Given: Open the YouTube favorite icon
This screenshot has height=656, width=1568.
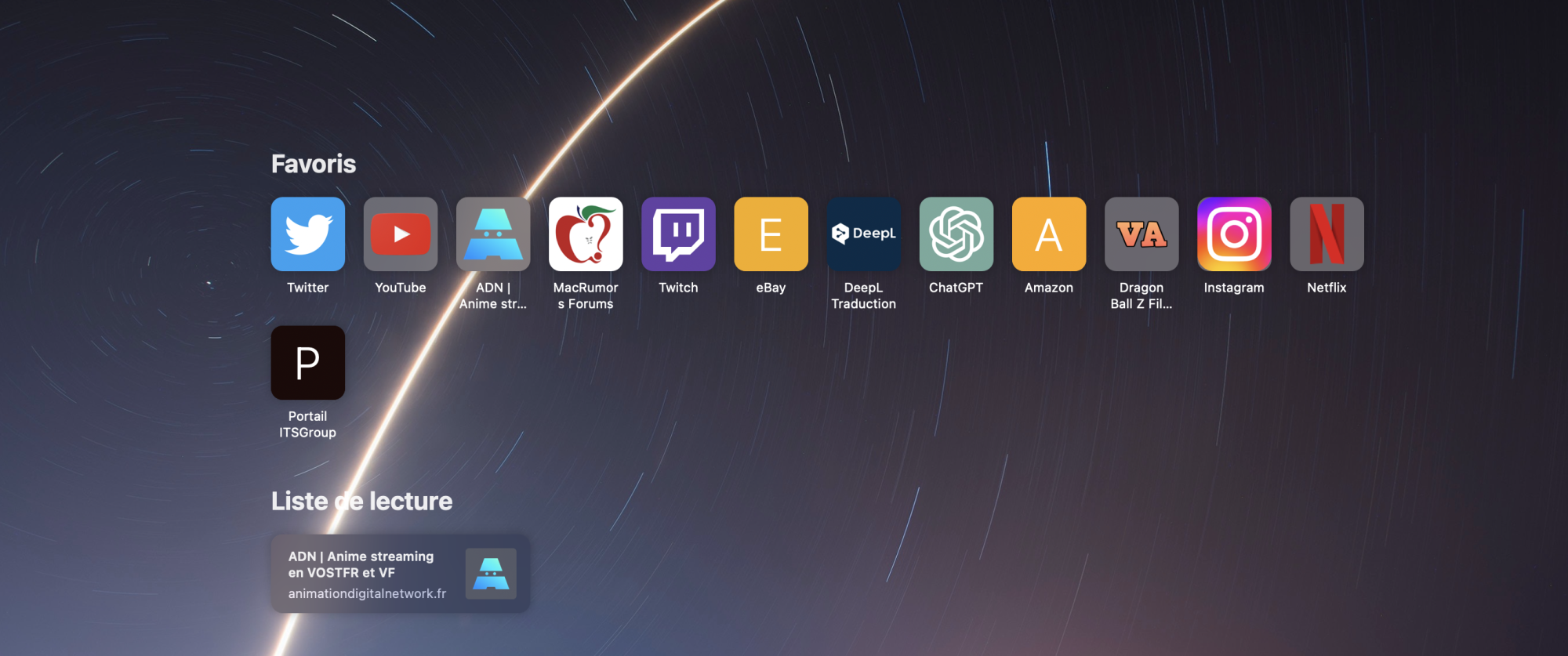Looking at the screenshot, I should (x=401, y=234).
